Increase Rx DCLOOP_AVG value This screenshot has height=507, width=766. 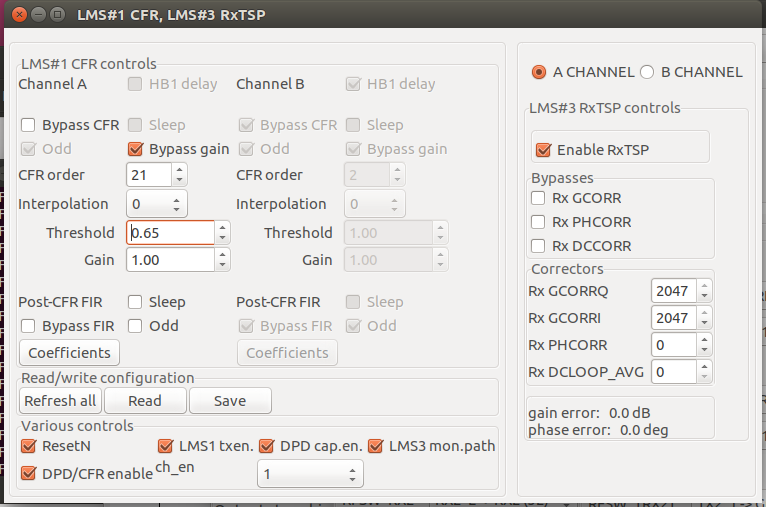point(704,366)
